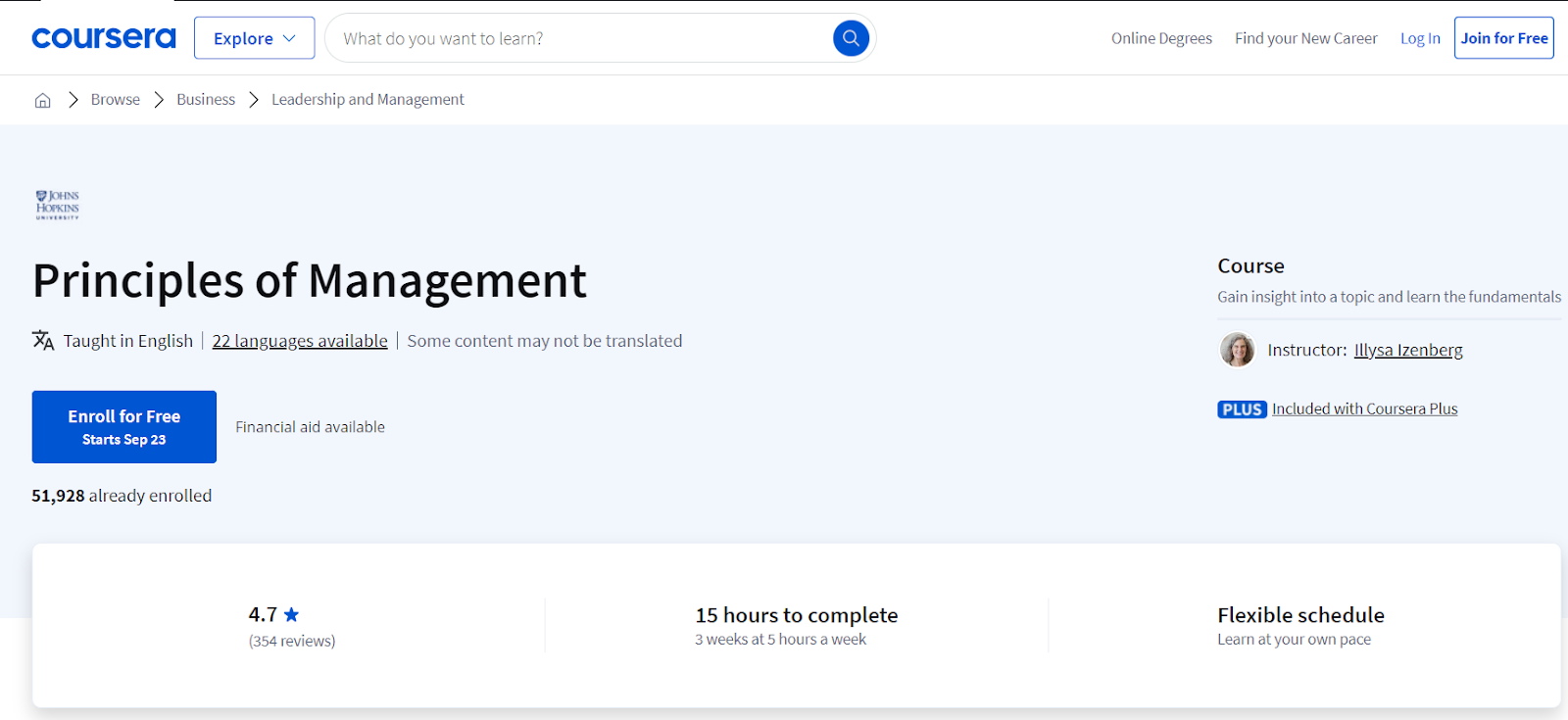The height and width of the screenshot is (720, 1568).
Task: Open Online Degrees link
Action: pyautogui.click(x=1161, y=38)
